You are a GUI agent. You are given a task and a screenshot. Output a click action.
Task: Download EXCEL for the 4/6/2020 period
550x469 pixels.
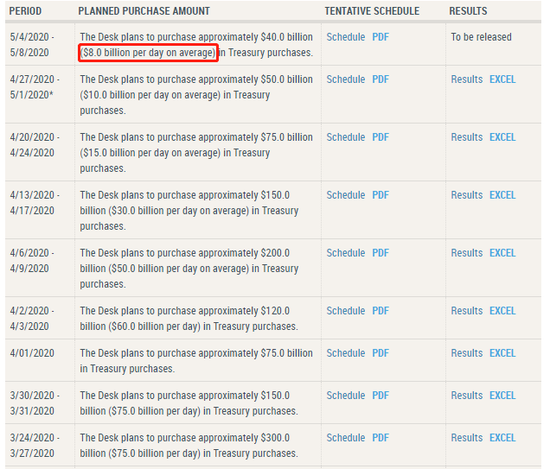coord(502,253)
